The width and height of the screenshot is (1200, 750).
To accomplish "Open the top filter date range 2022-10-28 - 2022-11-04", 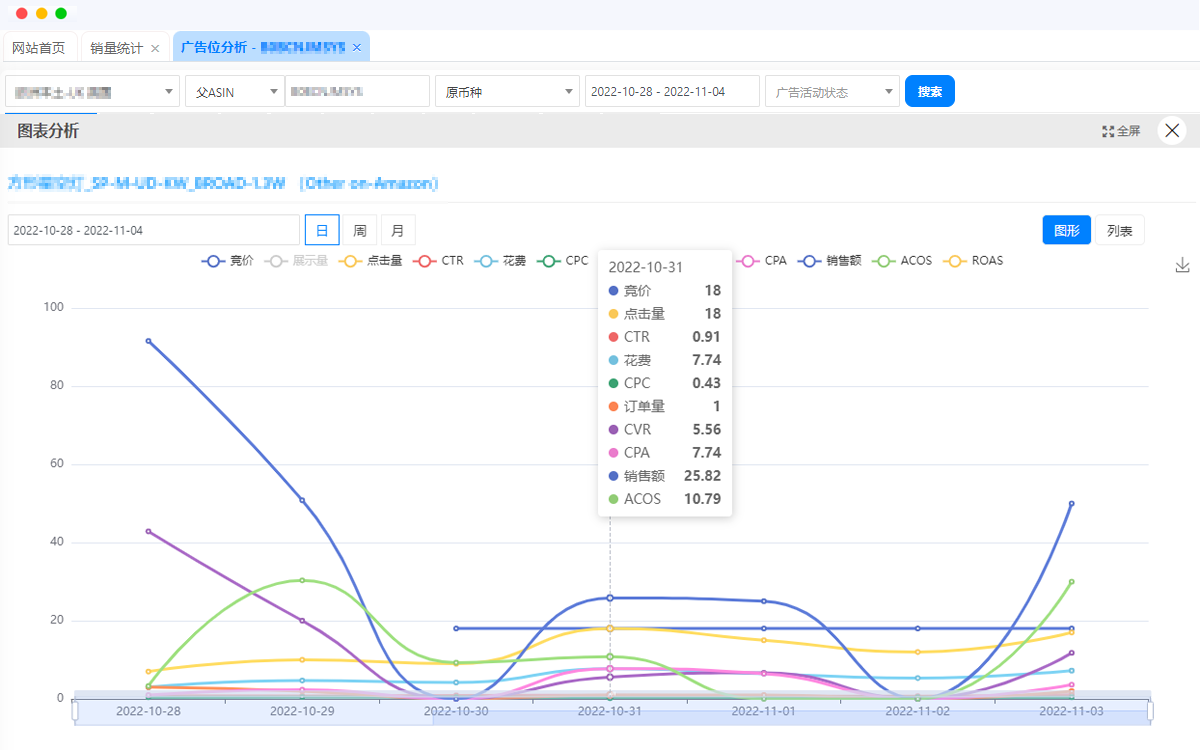I will pos(672,91).
